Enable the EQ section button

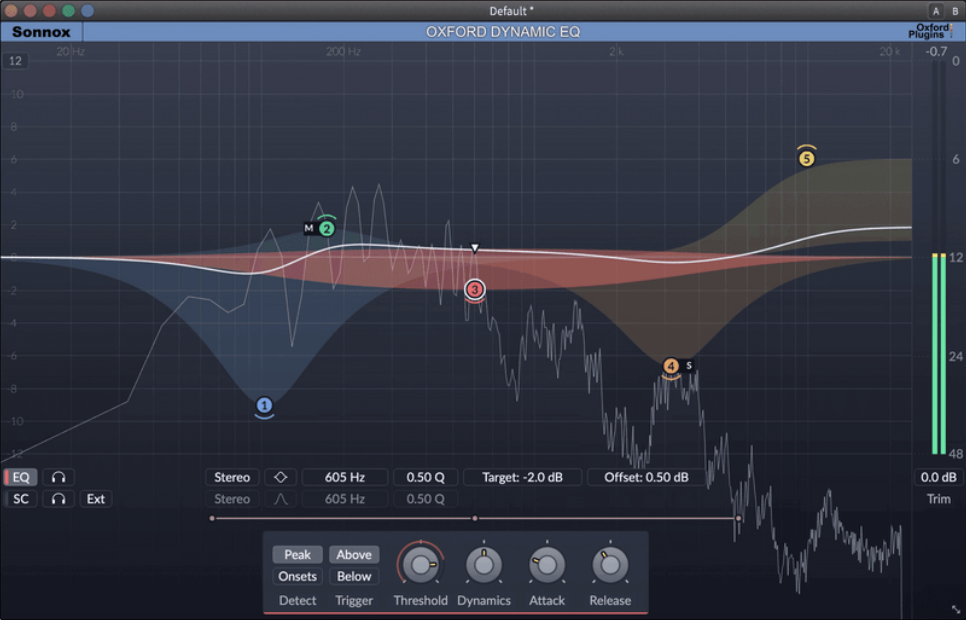pos(20,477)
